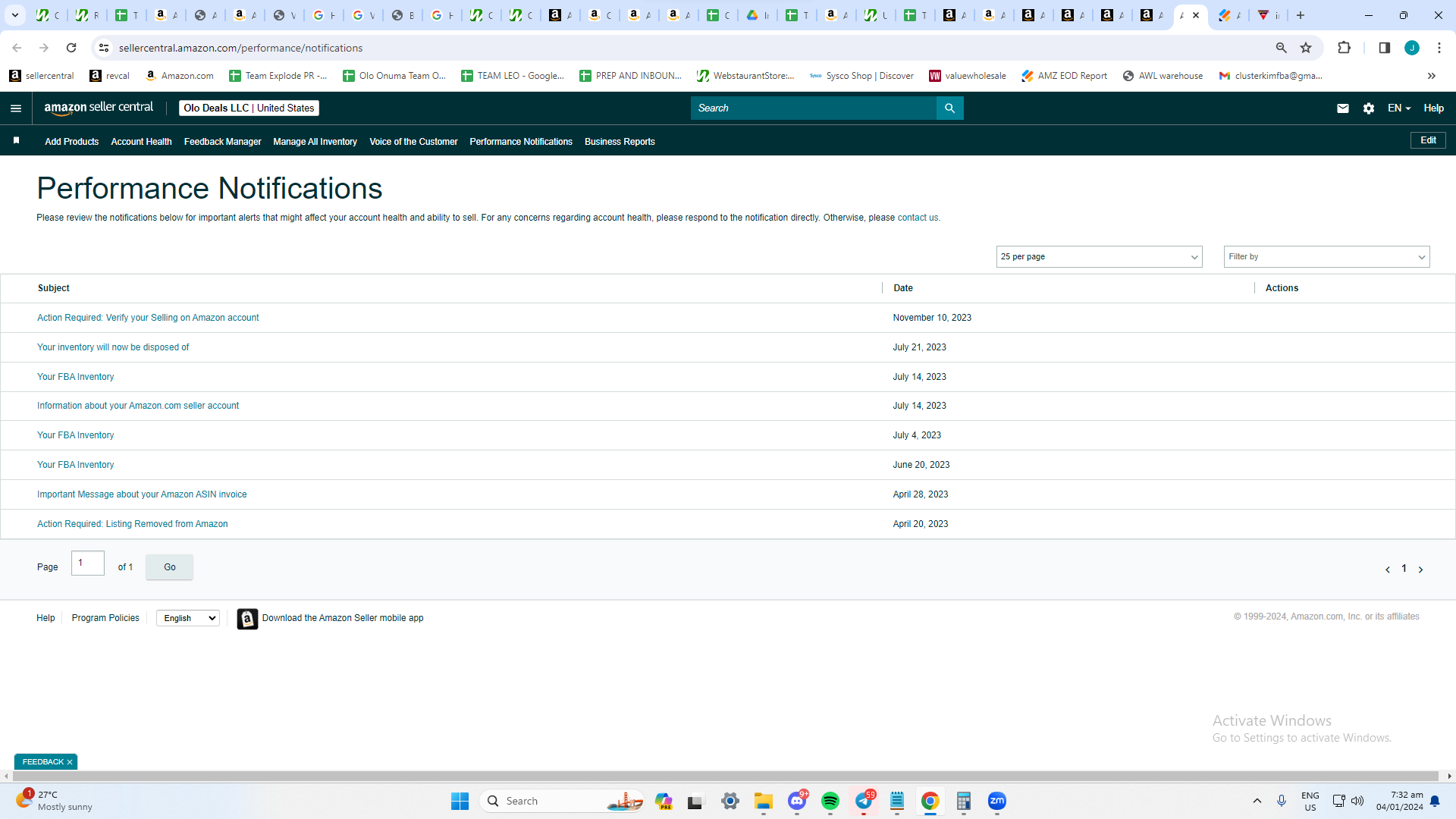Bookmark this page with the star icon
Viewport: 1456px width, 819px height.
click(x=1306, y=48)
